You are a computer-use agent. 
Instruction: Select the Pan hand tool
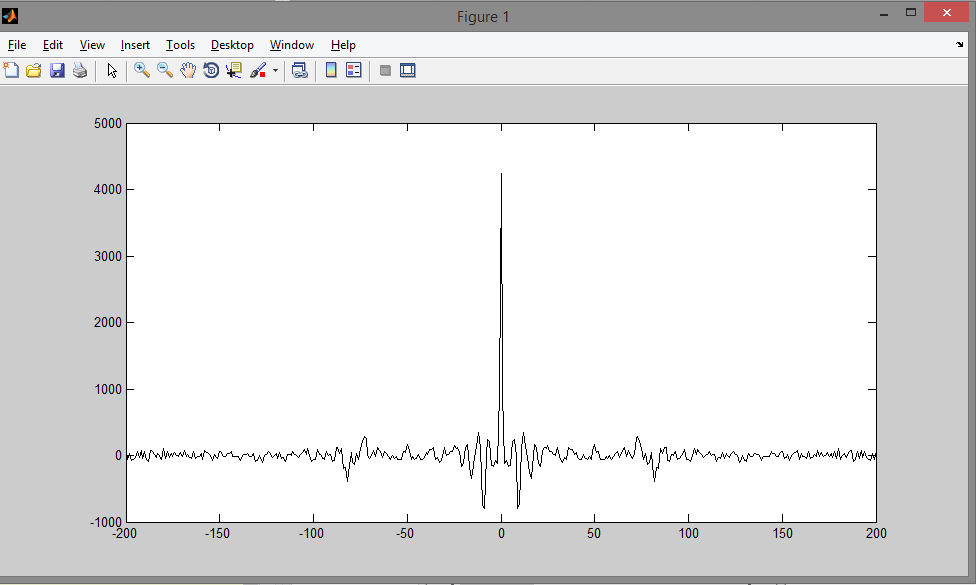[188, 70]
